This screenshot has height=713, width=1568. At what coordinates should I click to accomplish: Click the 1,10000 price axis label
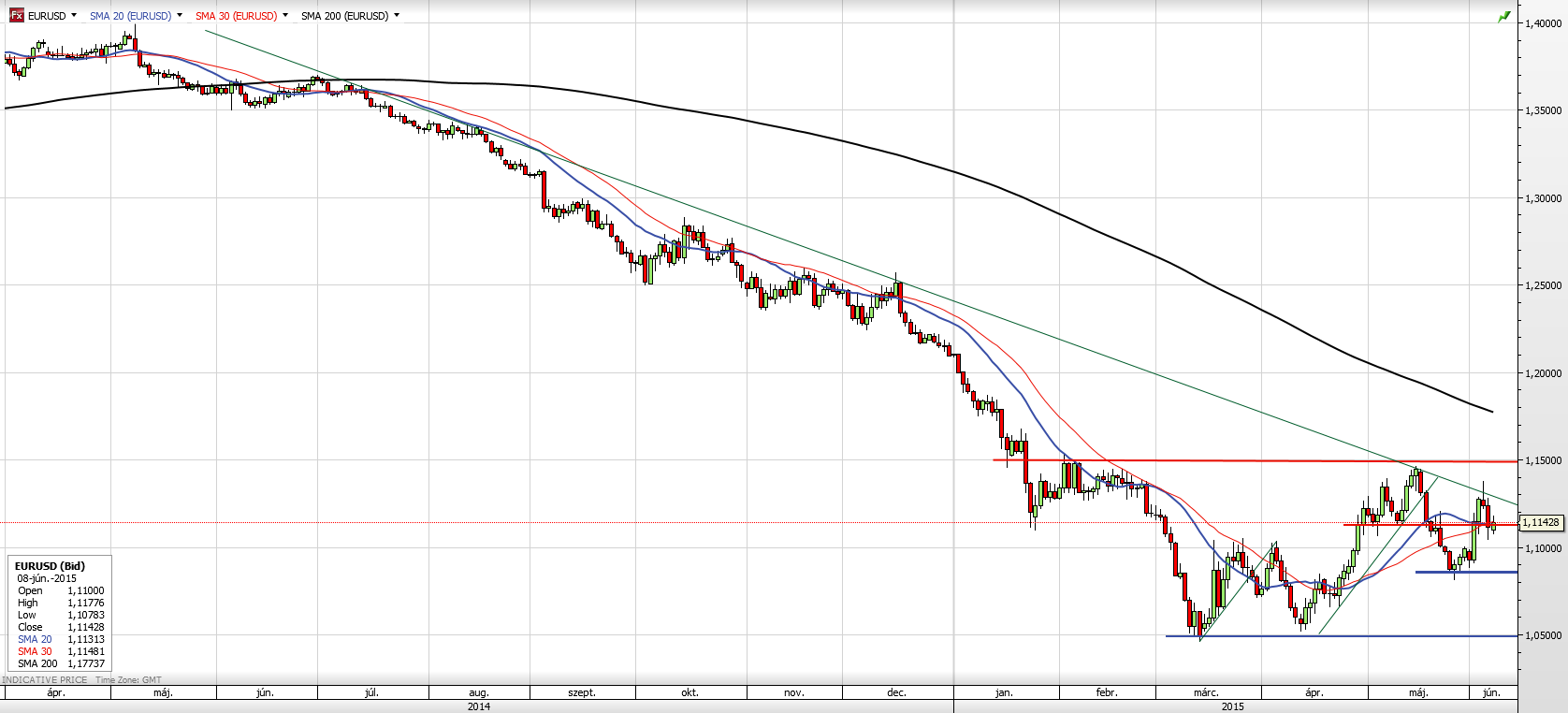[1544, 548]
